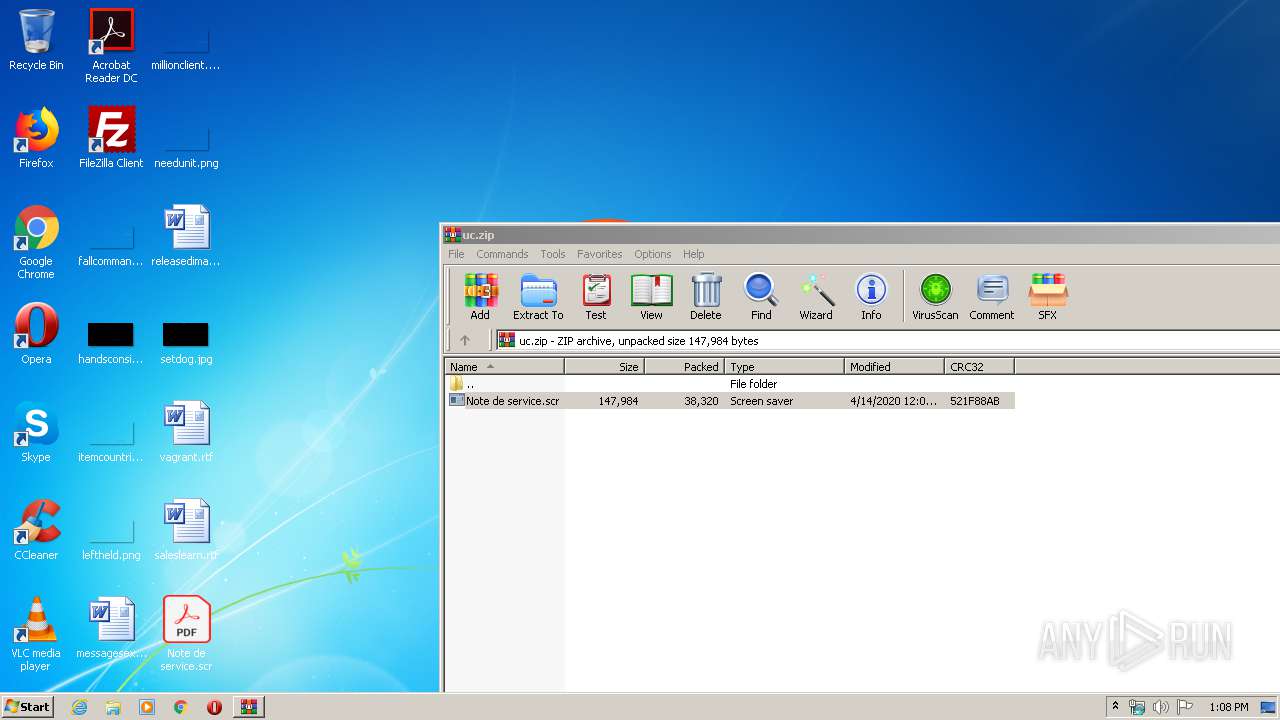
Task: Sort by Size column header
Action: 605,367
